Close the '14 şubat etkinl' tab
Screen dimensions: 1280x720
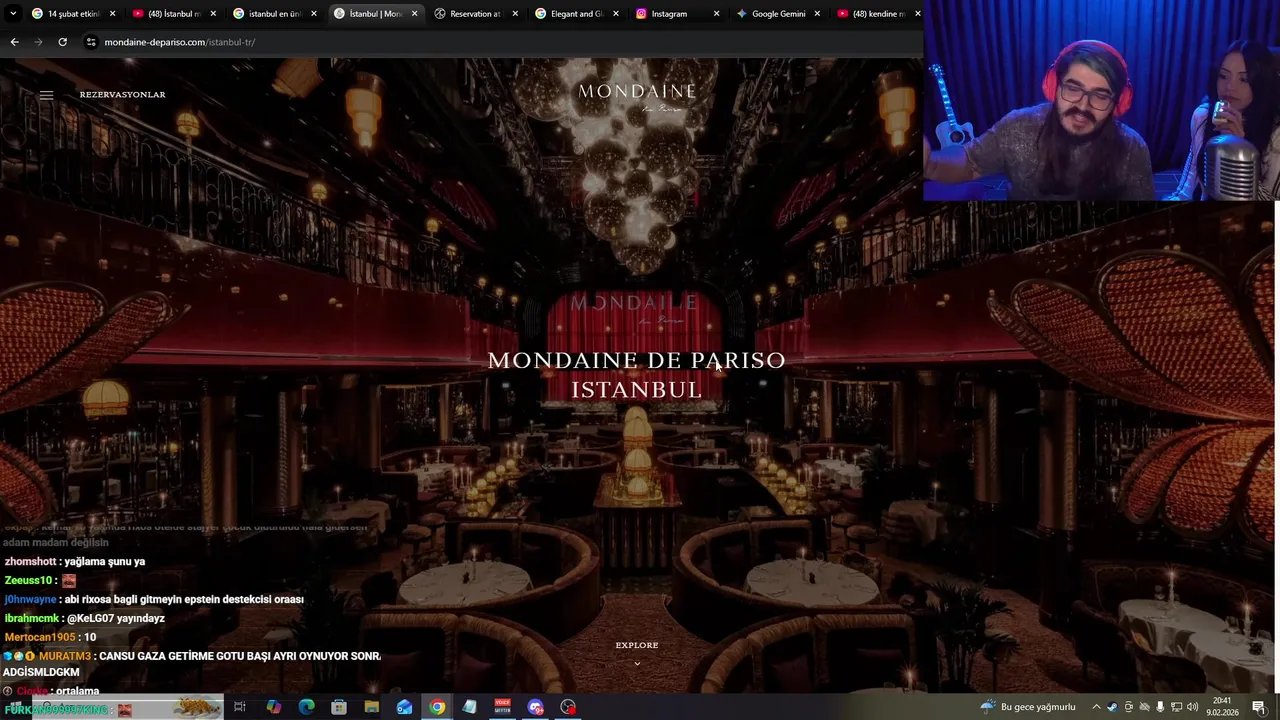pyautogui.click(x=112, y=14)
